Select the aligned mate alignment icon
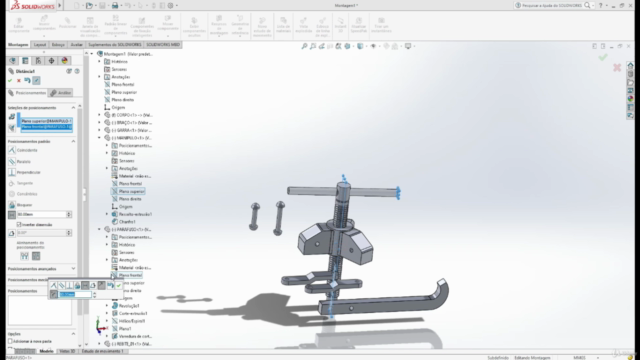This screenshot has width=640, height=360. tap(24, 256)
